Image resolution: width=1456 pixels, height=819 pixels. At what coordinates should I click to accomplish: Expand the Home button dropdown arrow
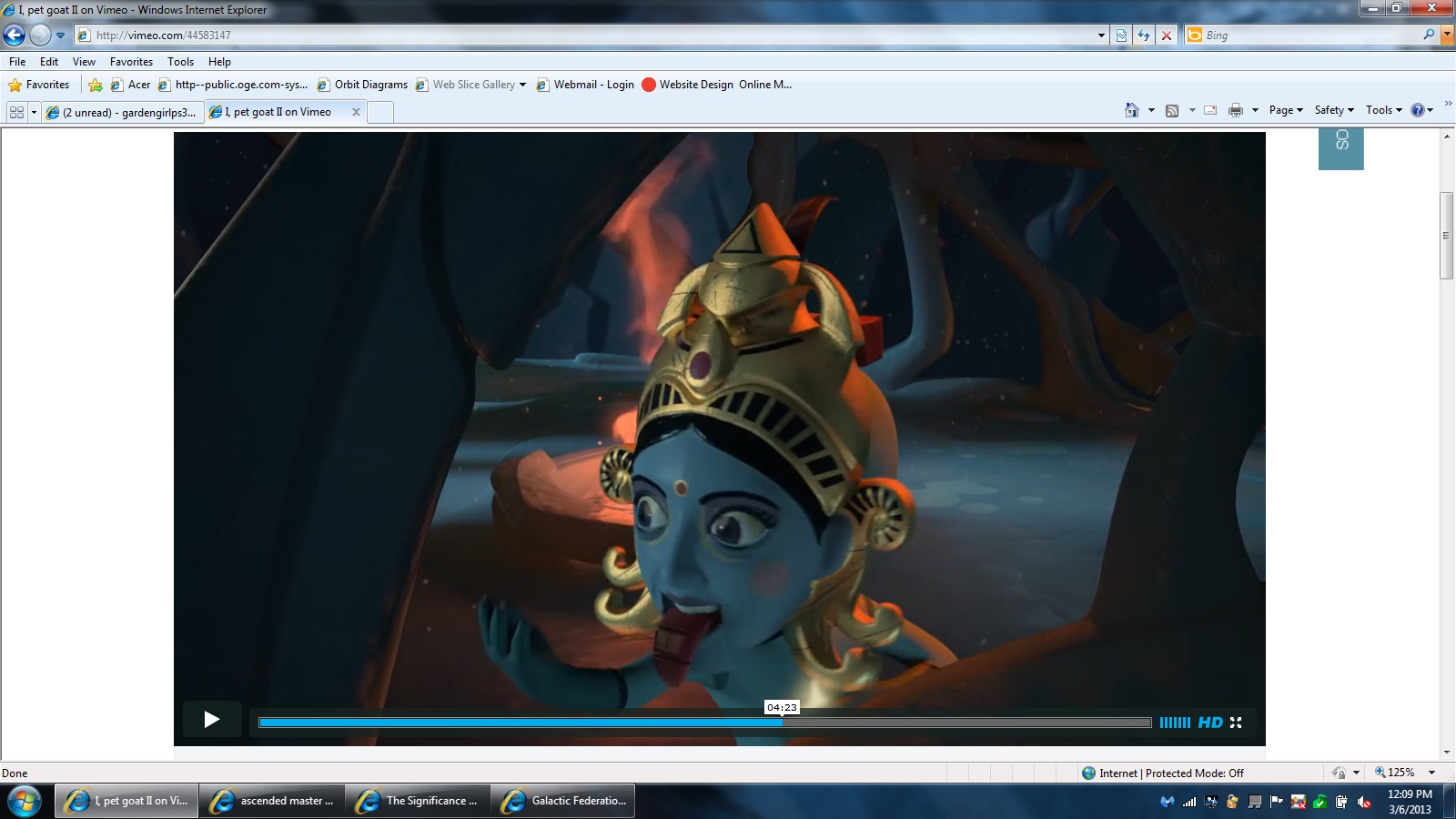click(x=1151, y=110)
